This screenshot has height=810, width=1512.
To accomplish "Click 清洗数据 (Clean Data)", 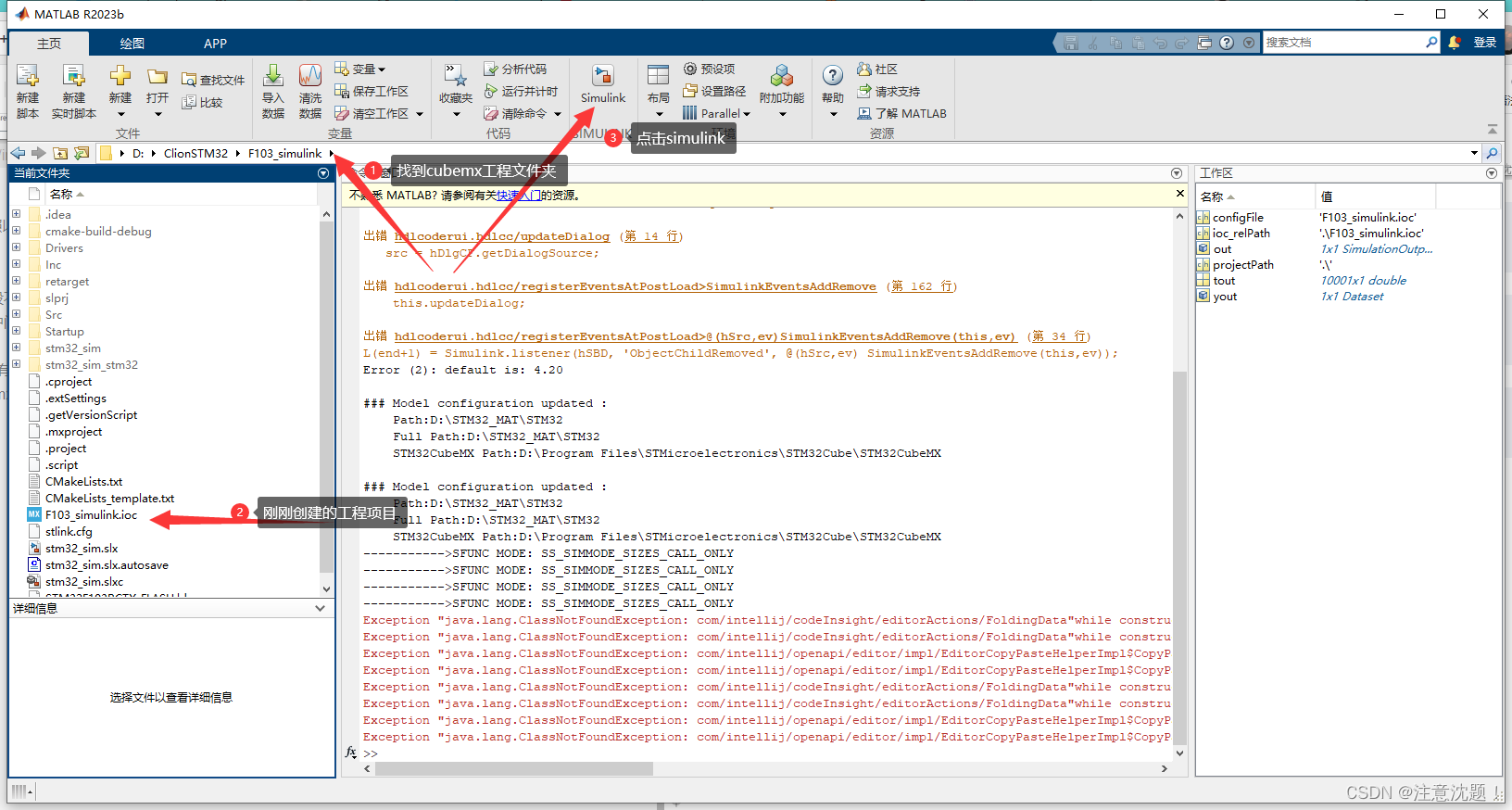I will click(310, 91).
